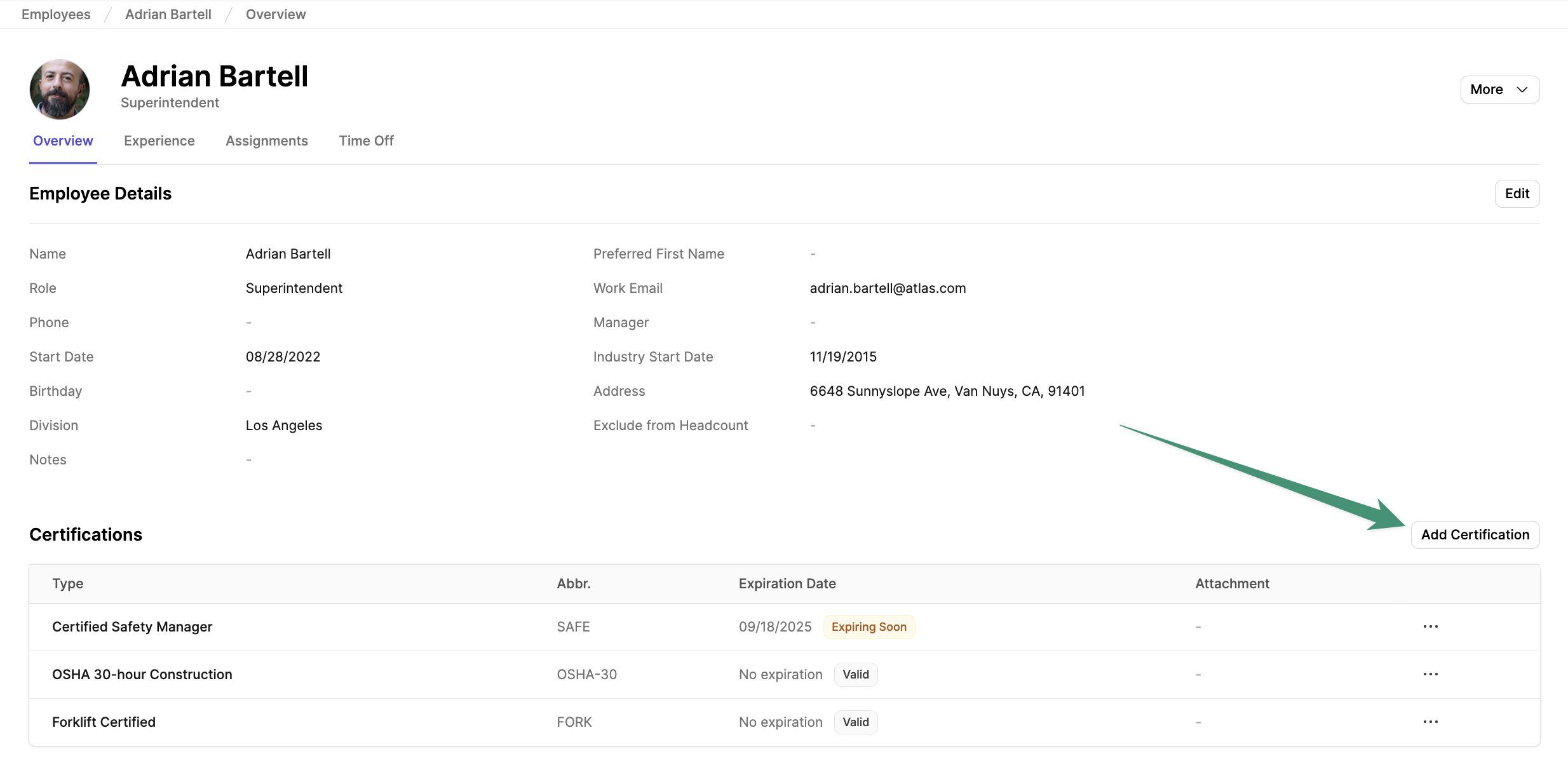
Task: Open the Time Off tab
Action: click(x=366, y=141)
